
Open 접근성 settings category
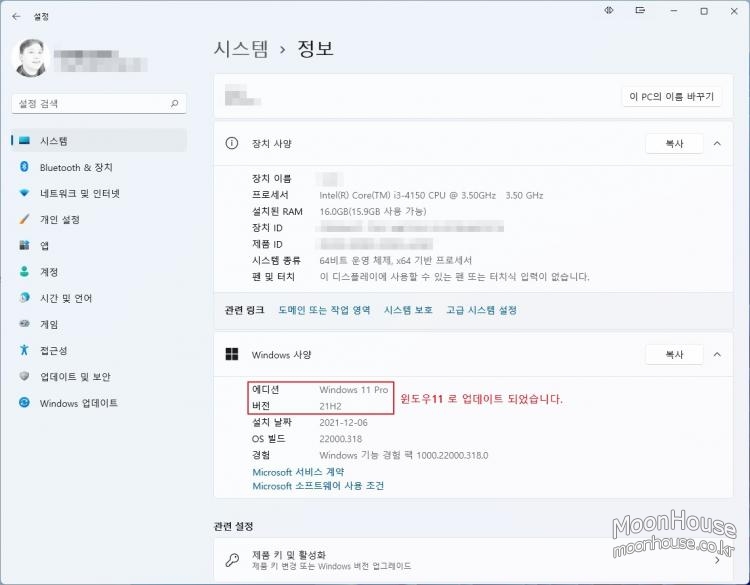tap(99, 350)
